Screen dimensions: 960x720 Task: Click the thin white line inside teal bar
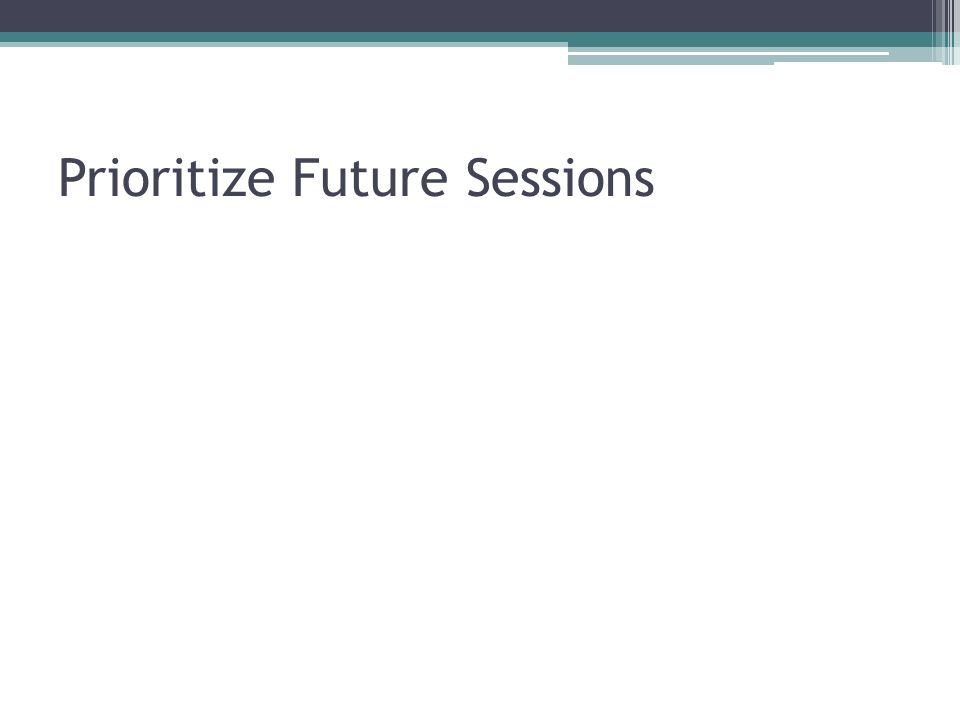[x=729, y=53]
